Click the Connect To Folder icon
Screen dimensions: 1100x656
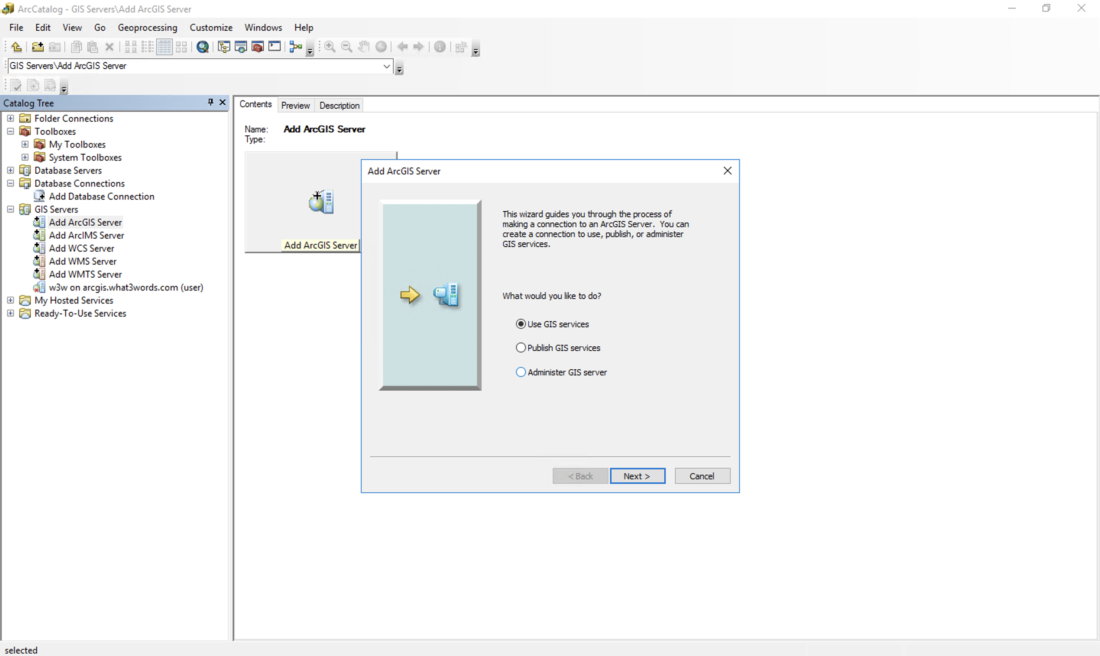37,47
